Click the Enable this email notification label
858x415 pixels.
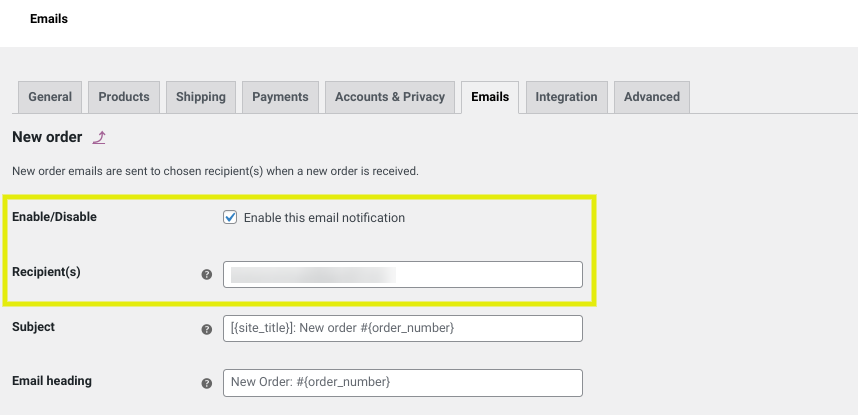(324, 218)
